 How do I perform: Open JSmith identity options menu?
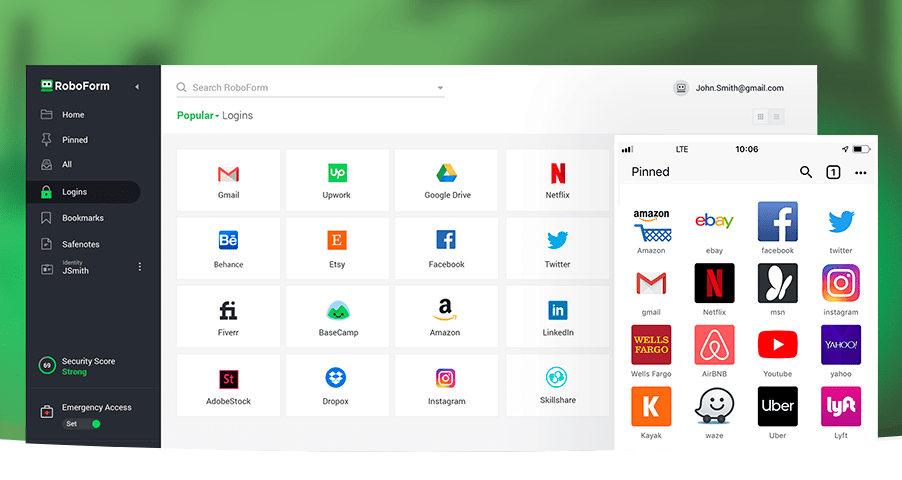click(140, 267)
